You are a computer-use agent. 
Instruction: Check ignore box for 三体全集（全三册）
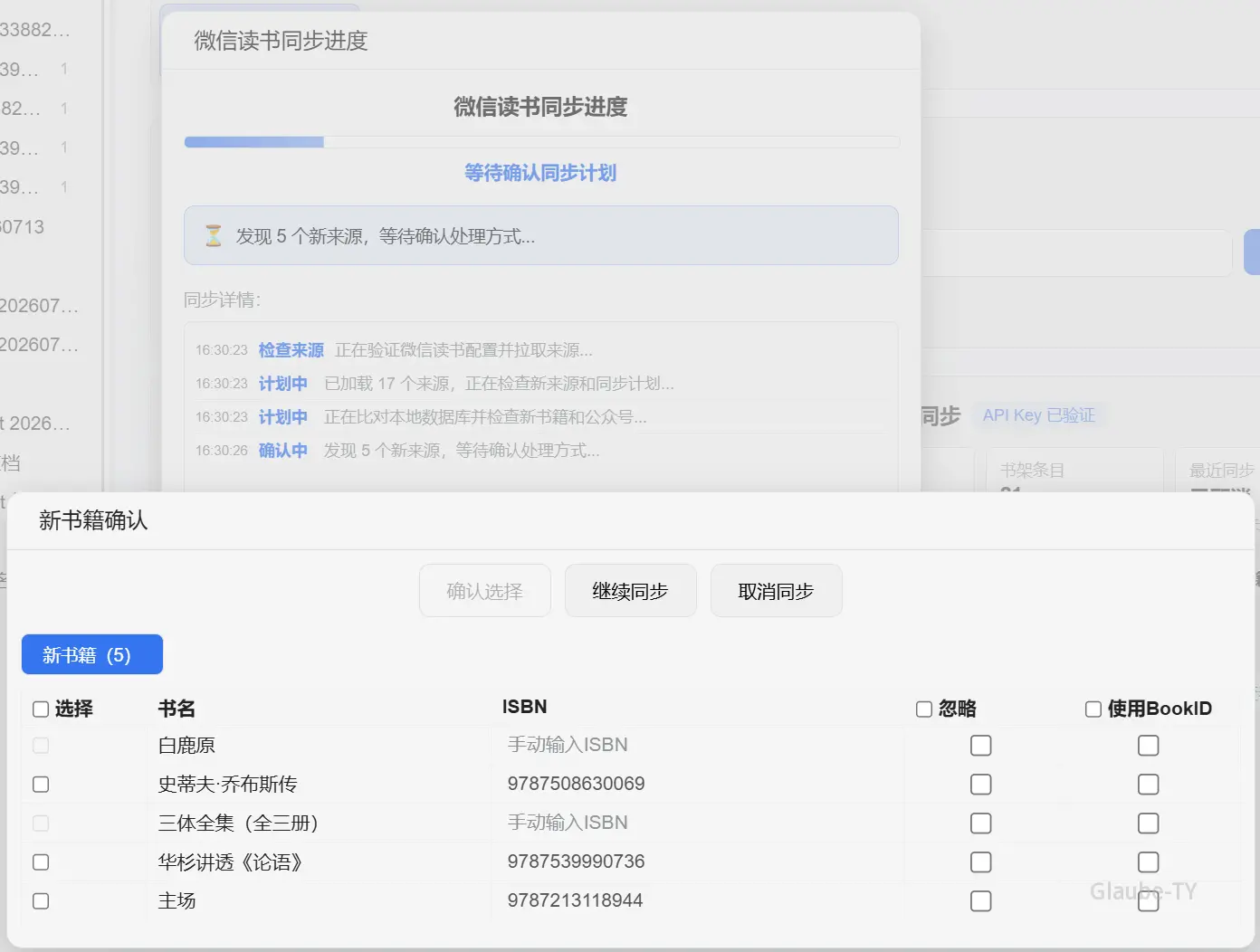pyautogui.click(x=981, y=823)
